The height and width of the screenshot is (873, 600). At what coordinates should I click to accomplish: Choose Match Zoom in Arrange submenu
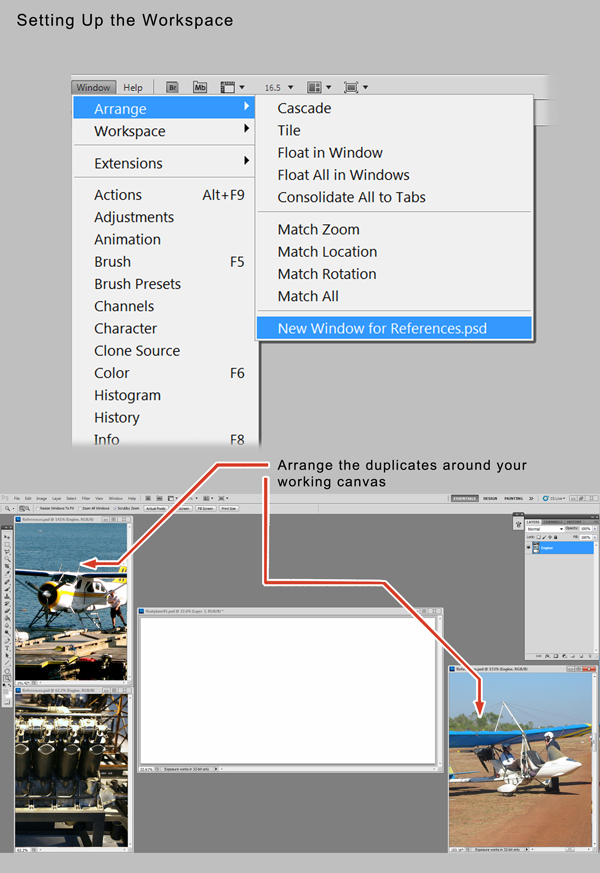pos(318,229)
